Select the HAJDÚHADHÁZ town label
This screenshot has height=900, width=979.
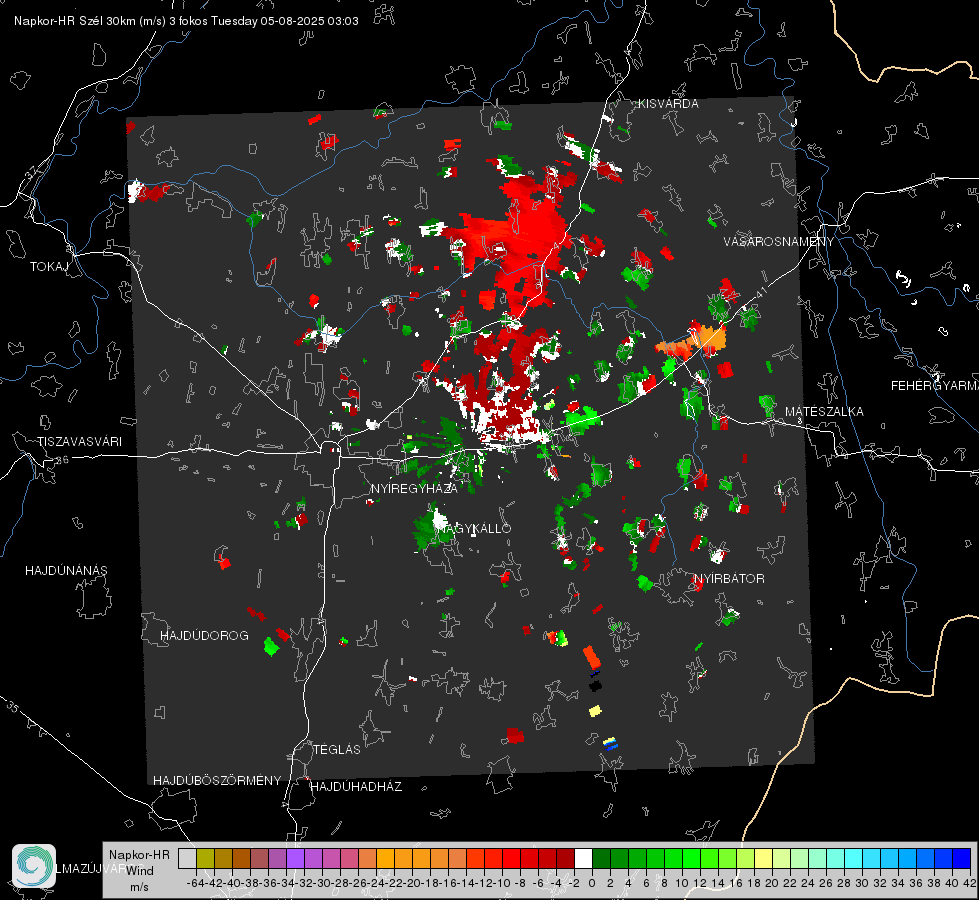356,786
